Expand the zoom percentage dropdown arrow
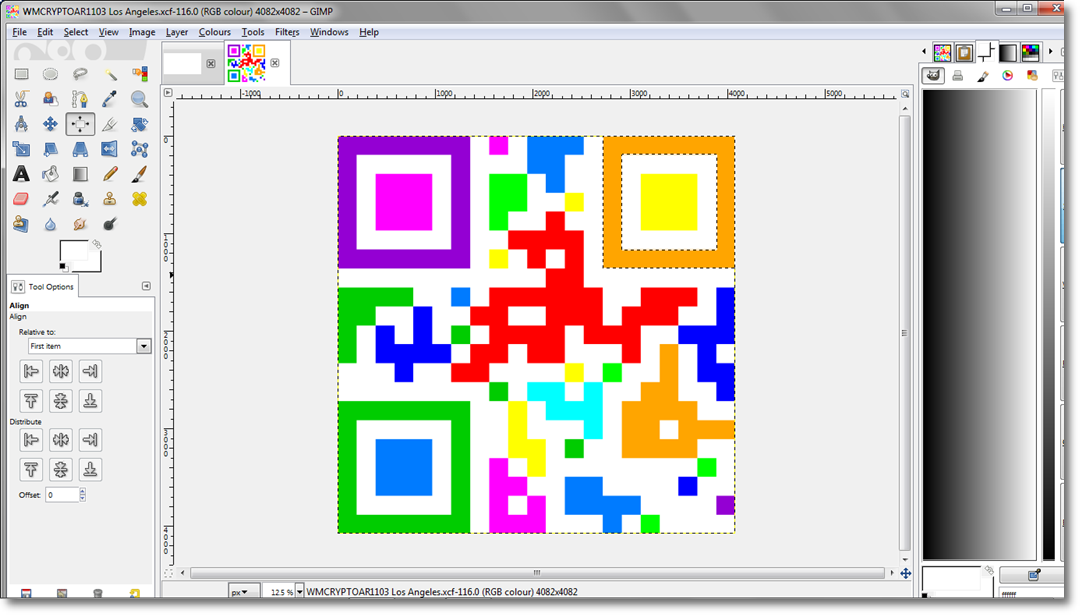Image resolution: width=1080 pixels, height=615 pixels. coord(299,592)
